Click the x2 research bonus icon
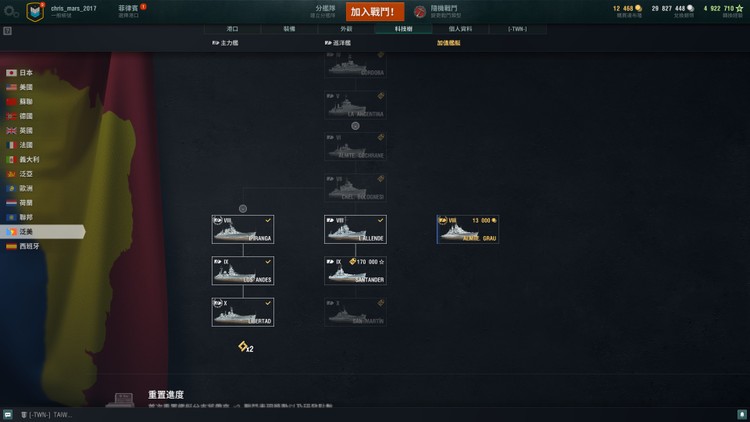Screen dimensions: 750x422 coord(245,347)
